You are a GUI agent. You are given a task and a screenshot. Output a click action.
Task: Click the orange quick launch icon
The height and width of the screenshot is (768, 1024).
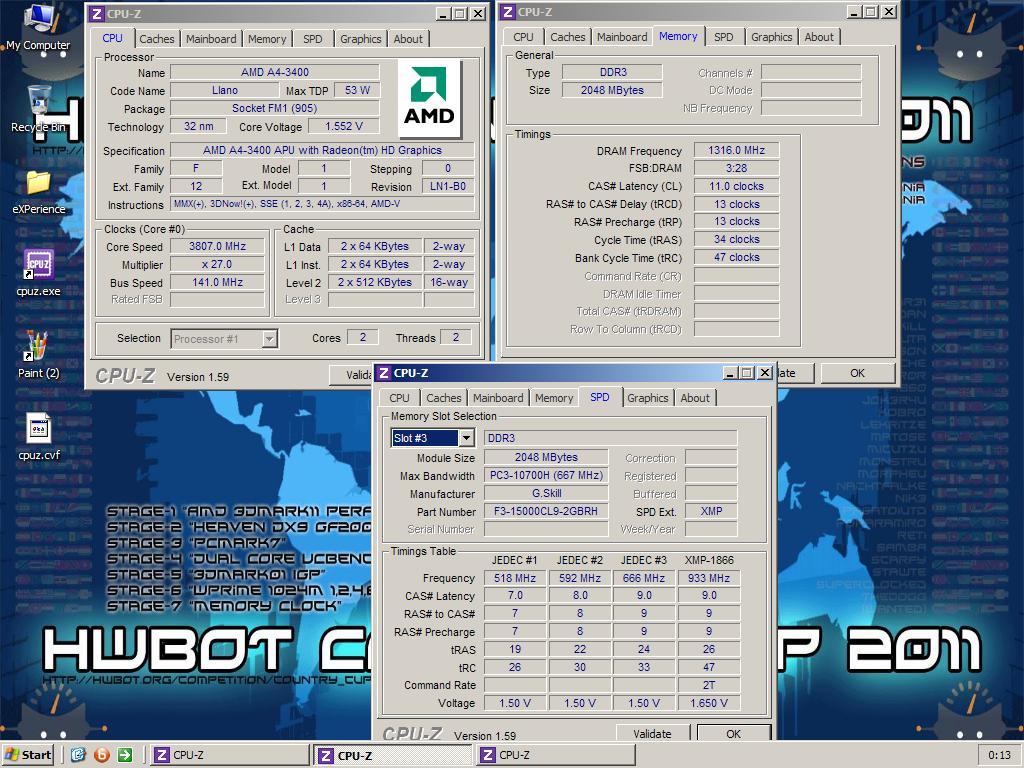coord(101,755)
